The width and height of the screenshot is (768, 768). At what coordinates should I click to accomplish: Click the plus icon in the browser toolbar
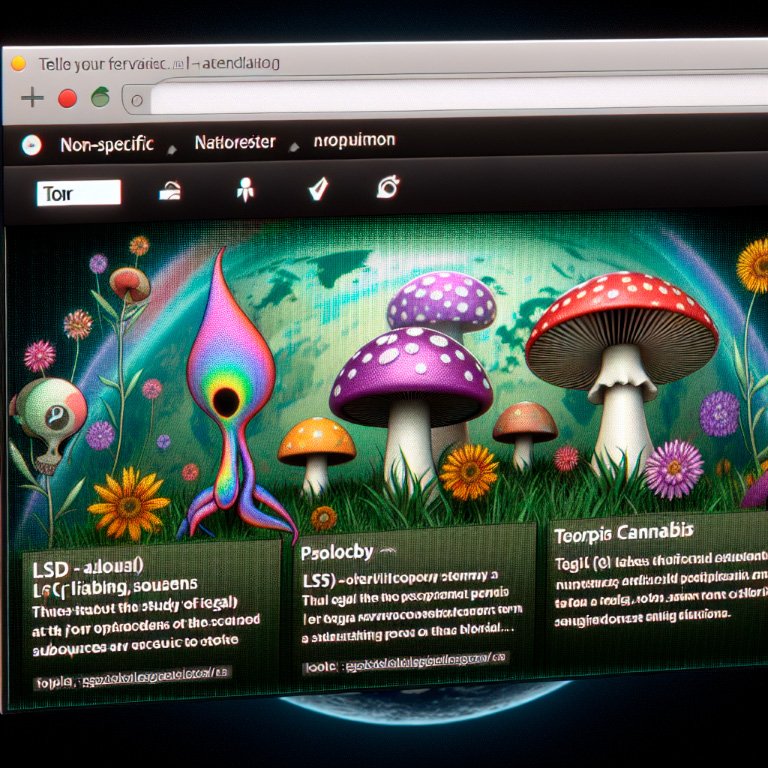coord(32,97)
